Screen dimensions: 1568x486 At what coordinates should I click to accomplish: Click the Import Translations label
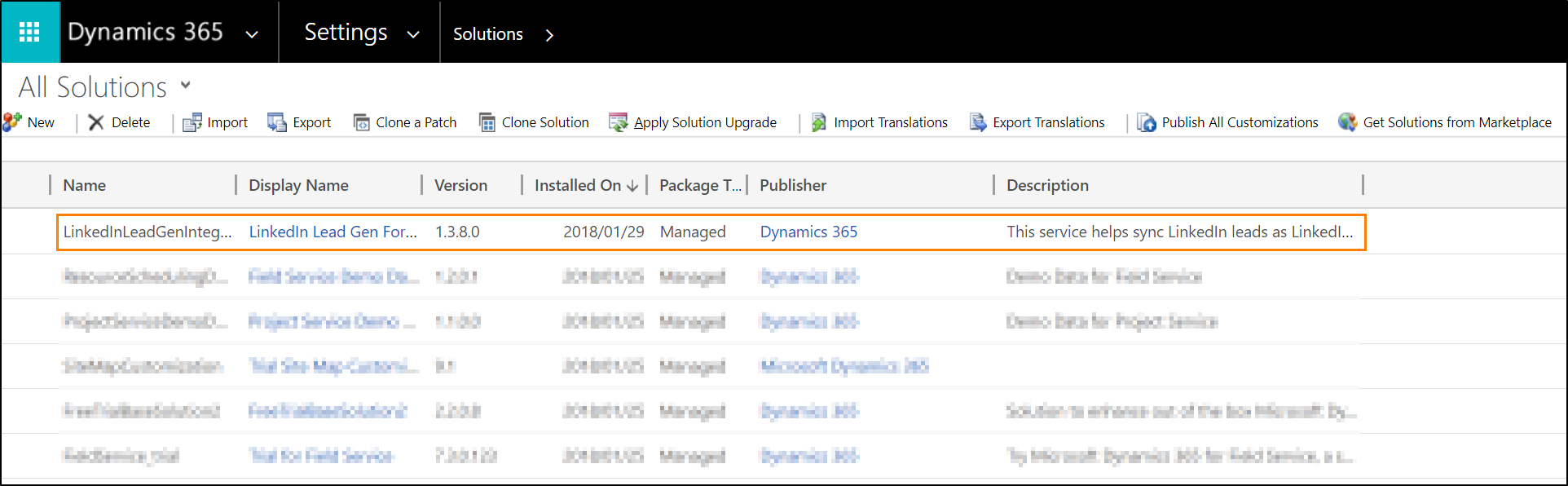(x=891, y=122)
